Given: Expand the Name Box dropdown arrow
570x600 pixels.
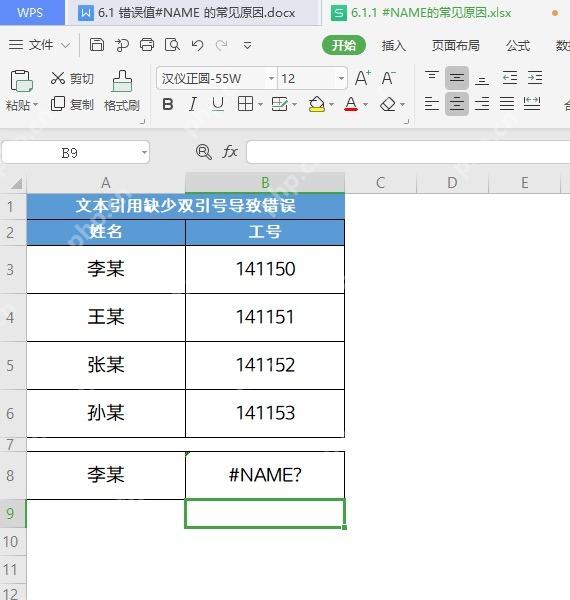Looking at the screenshot, I should point(144,153).
